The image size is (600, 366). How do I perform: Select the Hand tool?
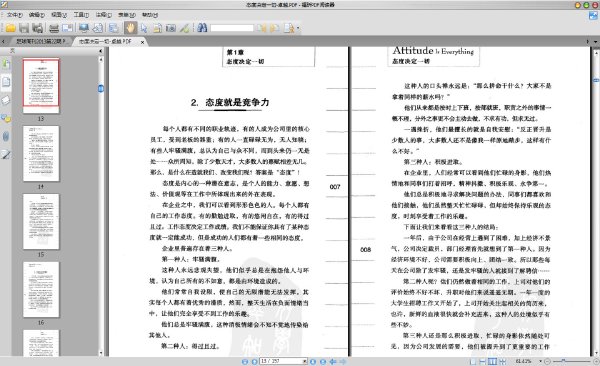click(x=130, y=28)
